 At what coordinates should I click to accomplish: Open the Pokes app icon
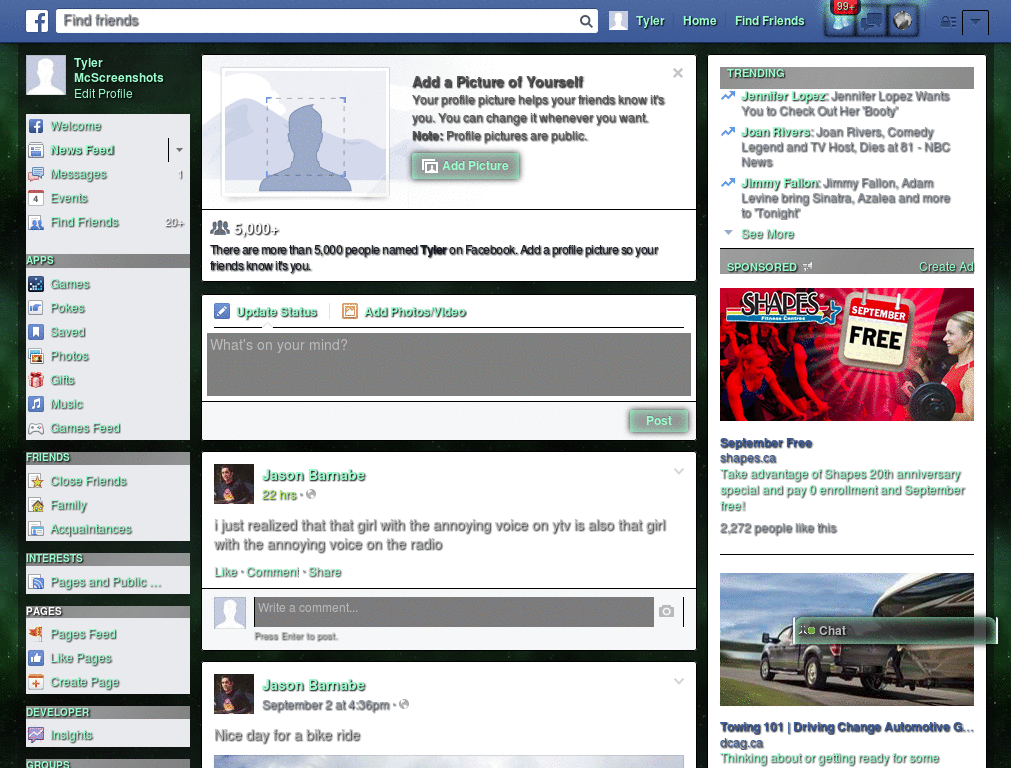[x=36, y=308]
